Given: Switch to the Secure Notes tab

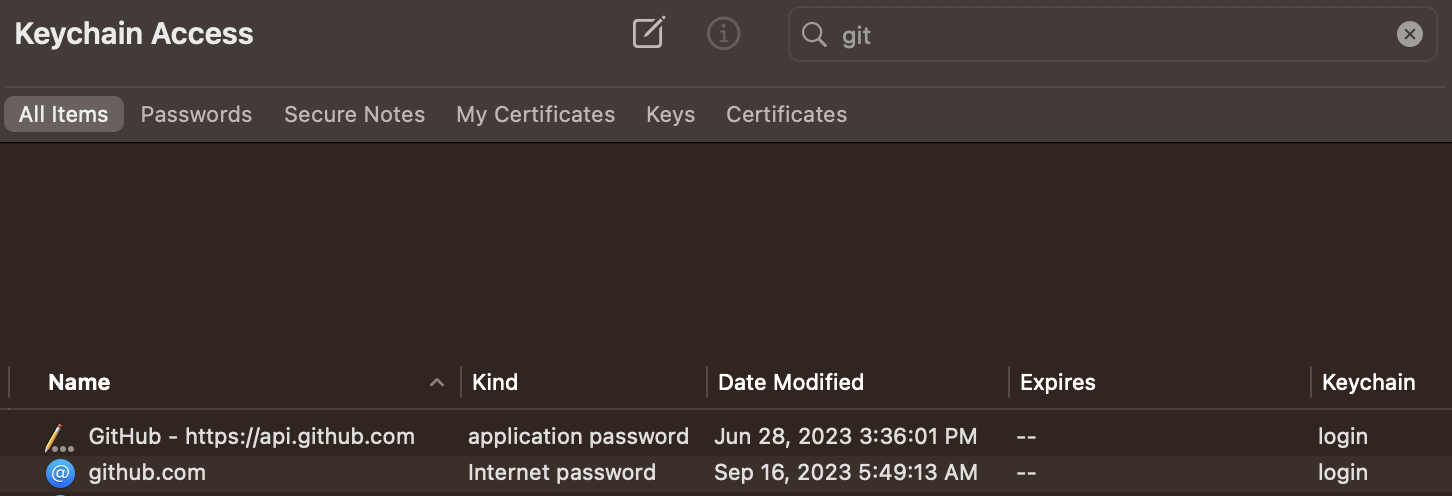Looking at the screenshot, I should pyautogui.click(x=354, y=114).
